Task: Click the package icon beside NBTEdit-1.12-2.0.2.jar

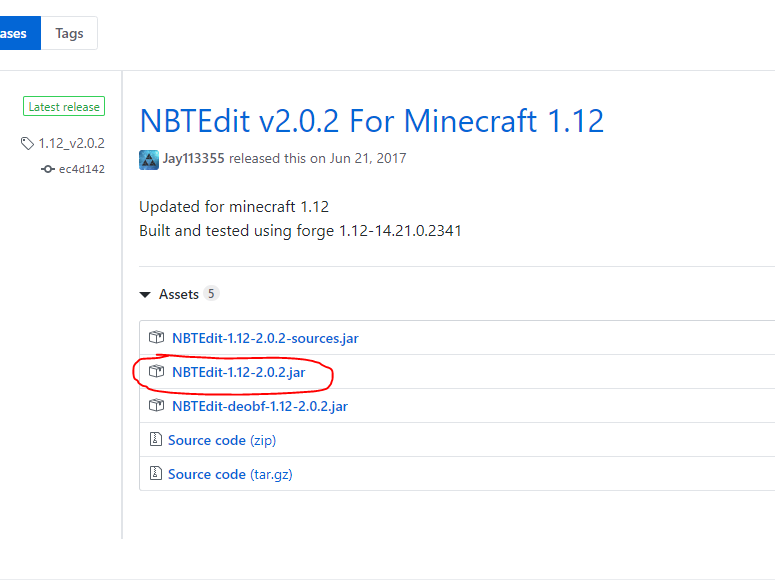Action: click(156, 371)
